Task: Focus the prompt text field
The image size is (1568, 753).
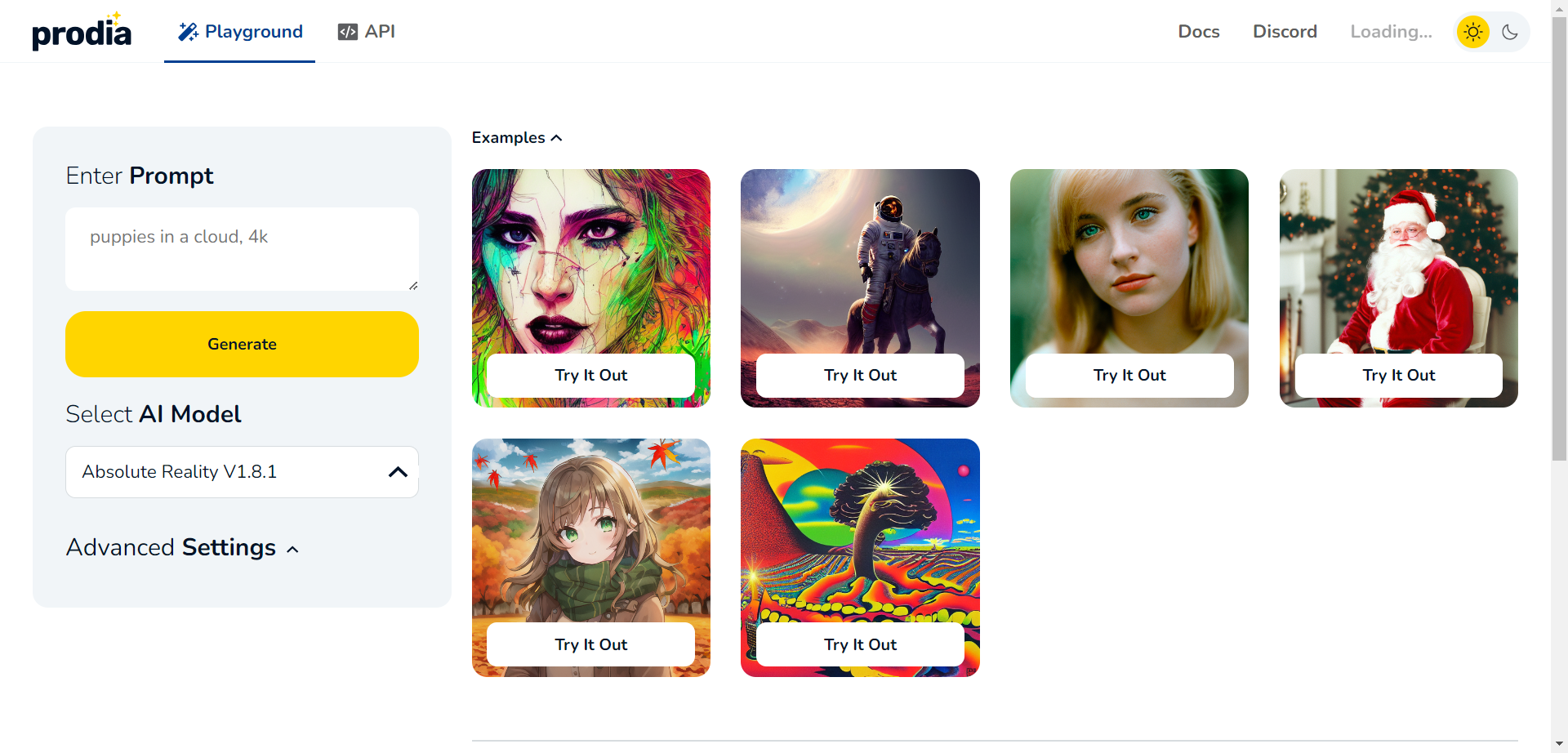Action: tap(242, 249)
